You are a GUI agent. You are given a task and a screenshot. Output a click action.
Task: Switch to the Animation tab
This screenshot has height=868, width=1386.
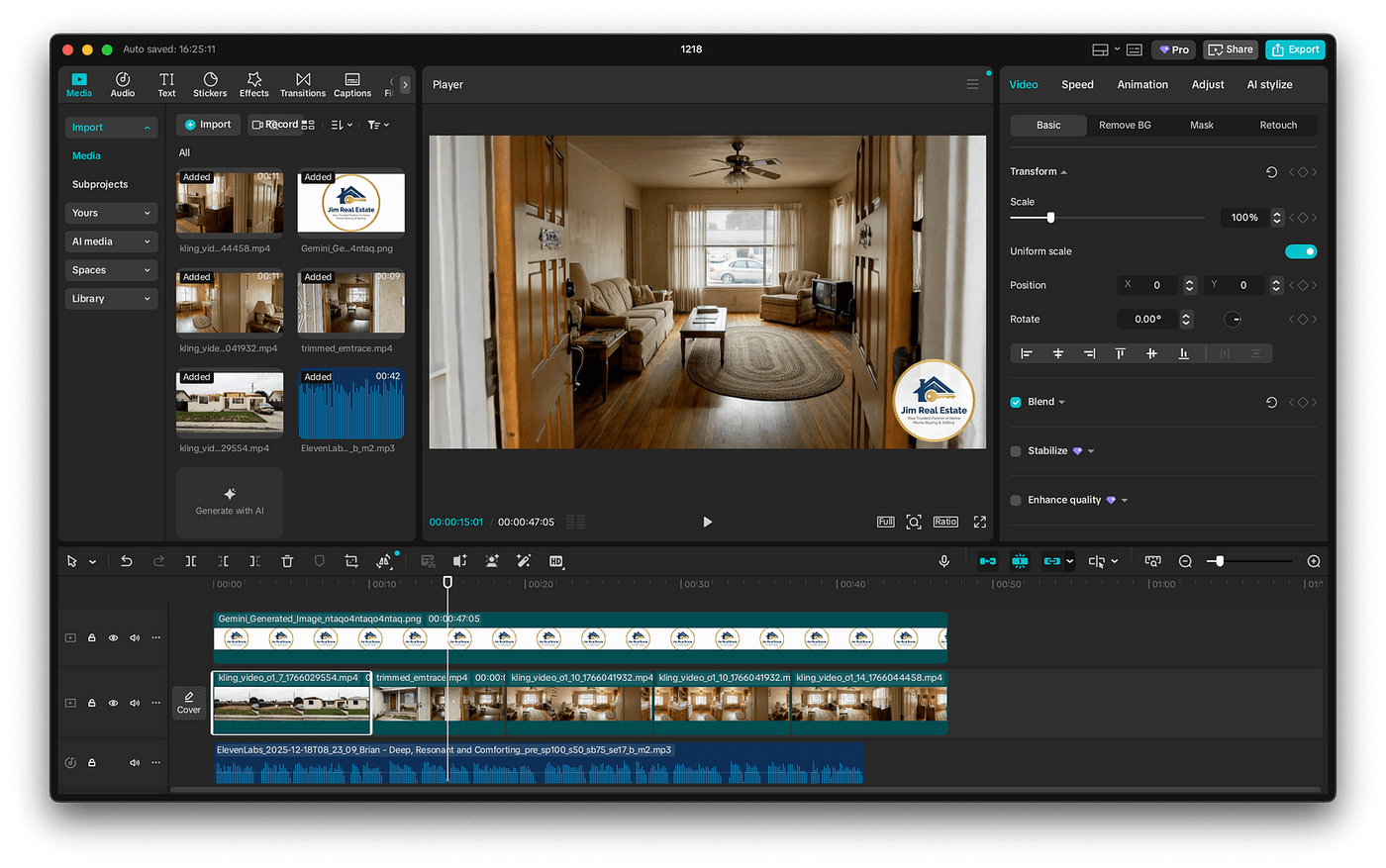[1142, 85]
